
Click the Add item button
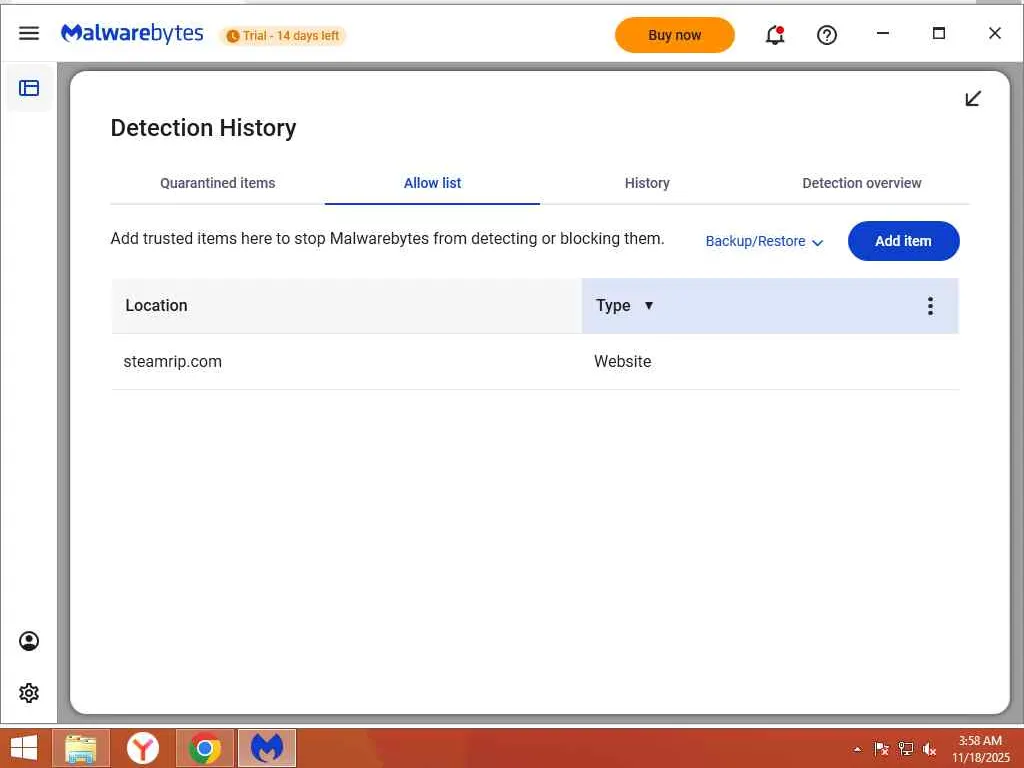coord(903,241)
